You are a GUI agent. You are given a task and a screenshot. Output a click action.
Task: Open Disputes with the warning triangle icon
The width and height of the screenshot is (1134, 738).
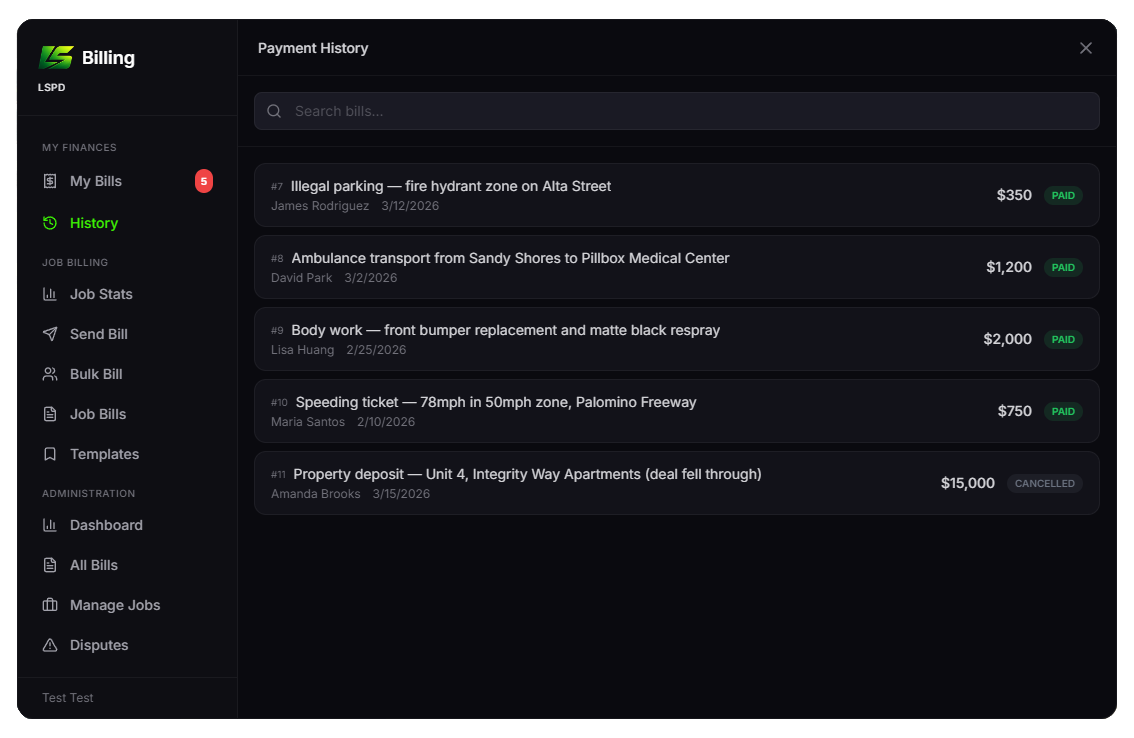coord(49,644)
